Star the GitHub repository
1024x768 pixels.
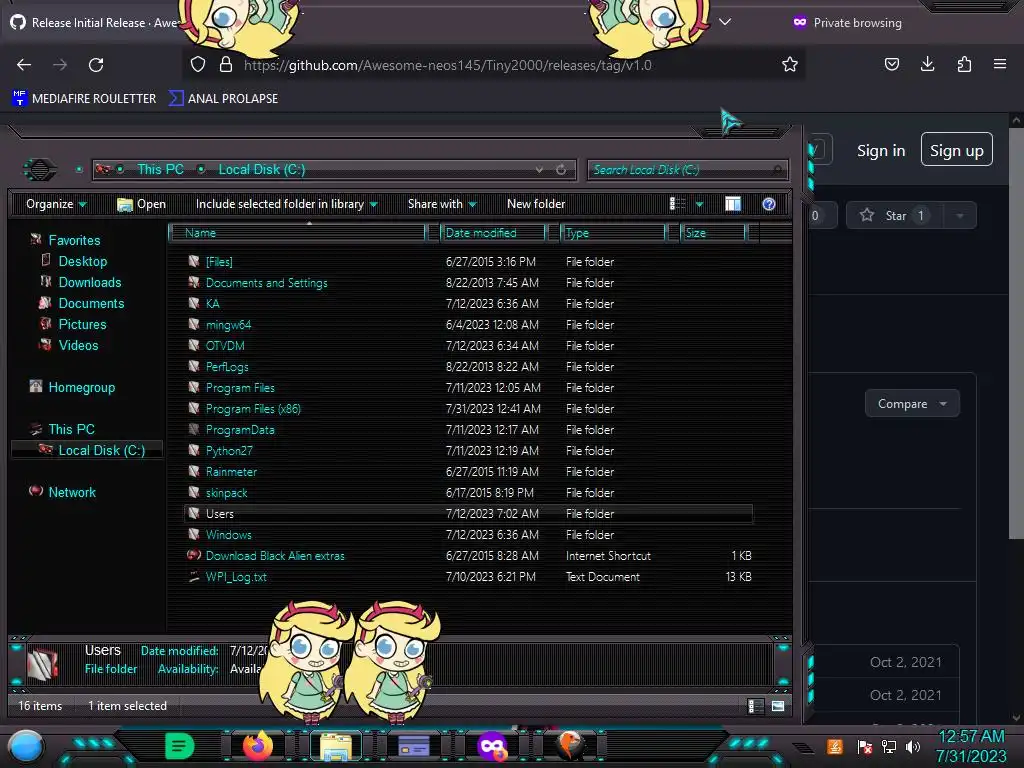tap(895, 216)
